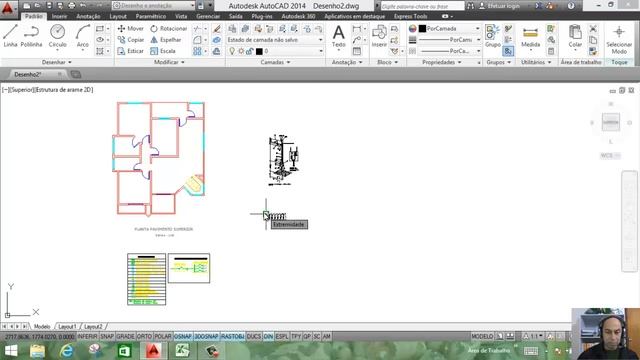Open the Medida measure tool

(x=530, y=36)
